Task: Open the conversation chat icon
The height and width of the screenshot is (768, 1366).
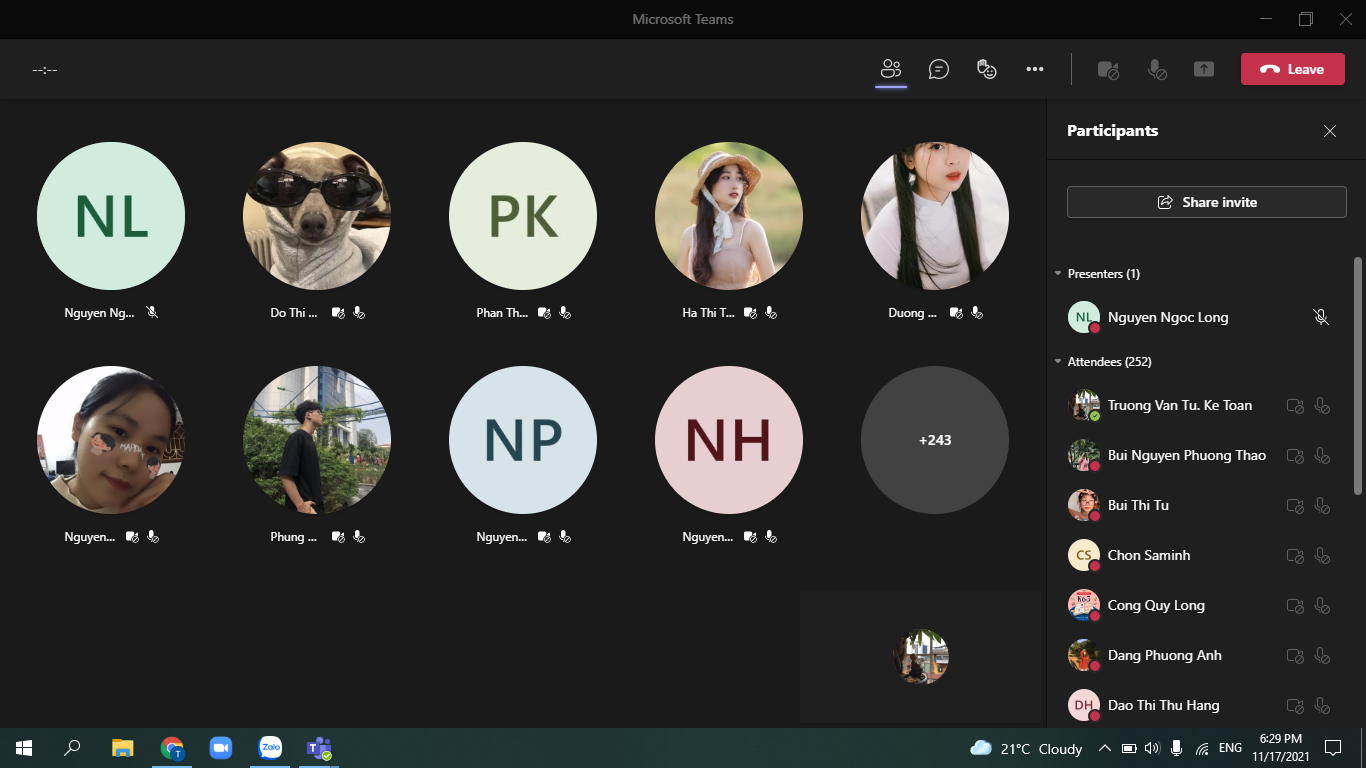Action: coord(938,69)
